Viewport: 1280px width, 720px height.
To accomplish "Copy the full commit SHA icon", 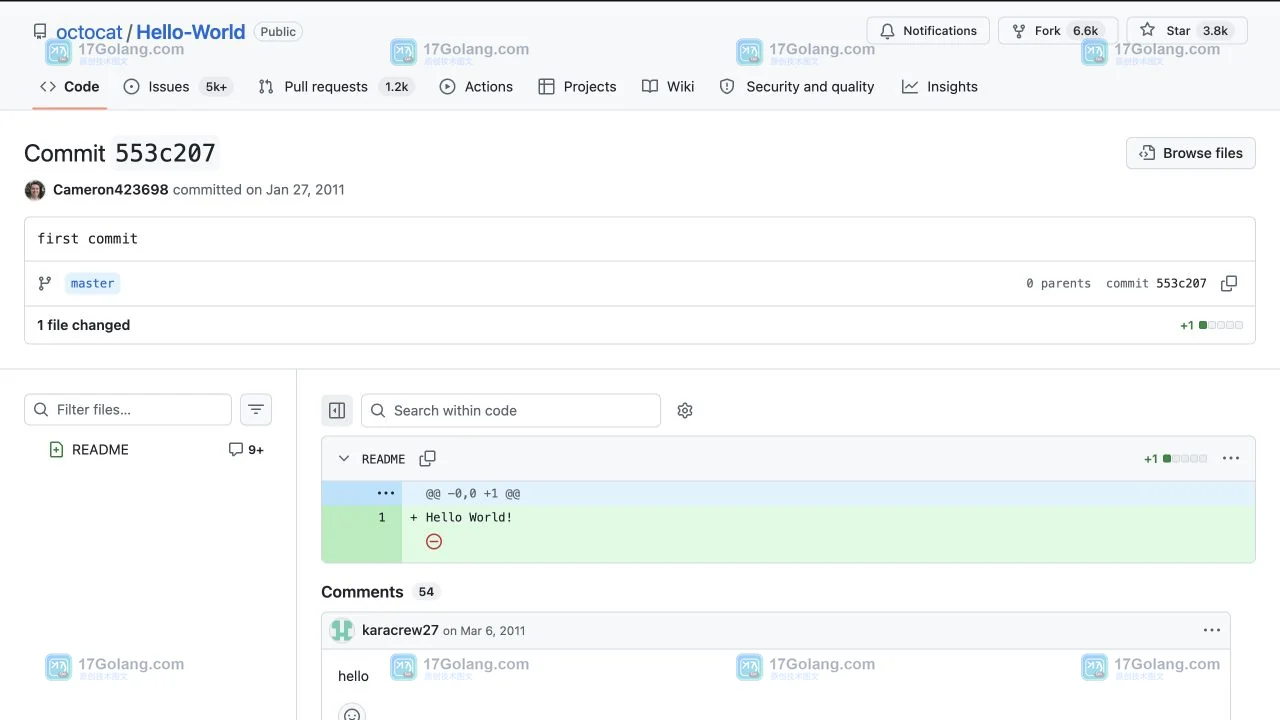I will 1229,284.
